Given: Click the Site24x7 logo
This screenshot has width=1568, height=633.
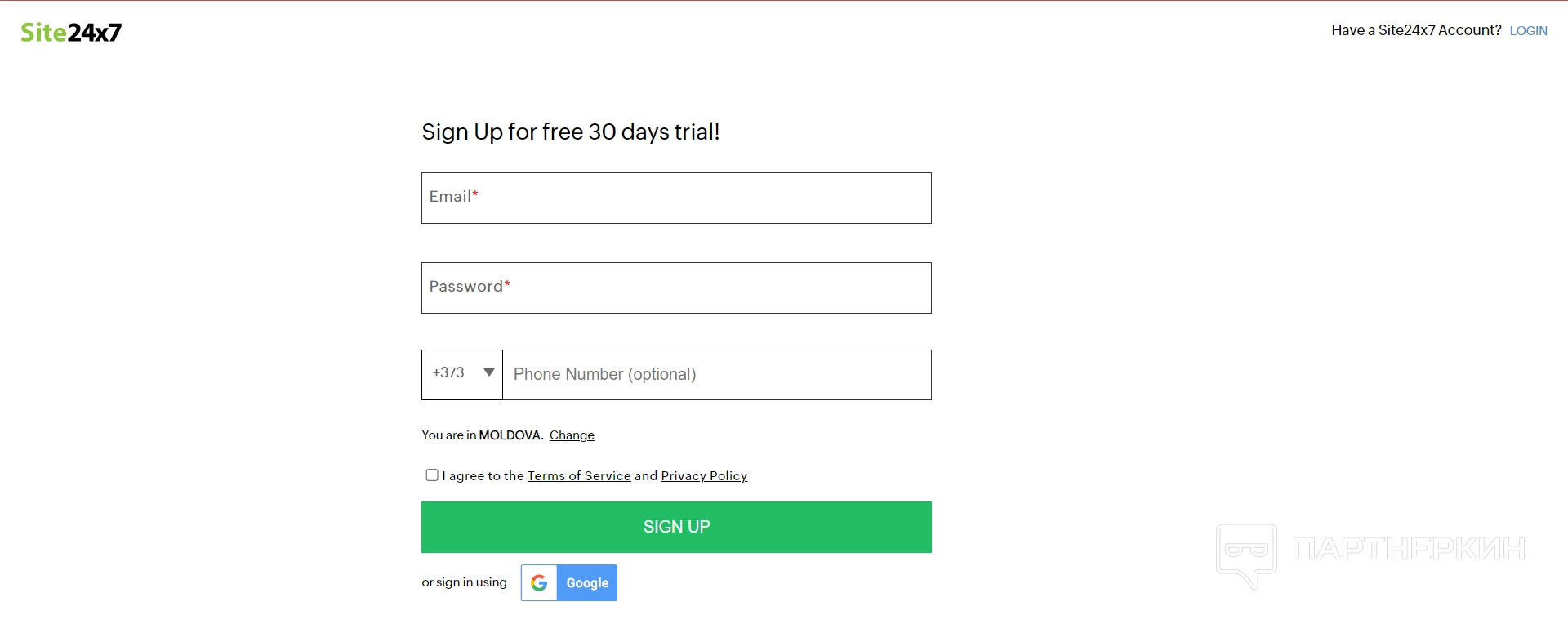Looking at the screenshot, I should 71,32.
